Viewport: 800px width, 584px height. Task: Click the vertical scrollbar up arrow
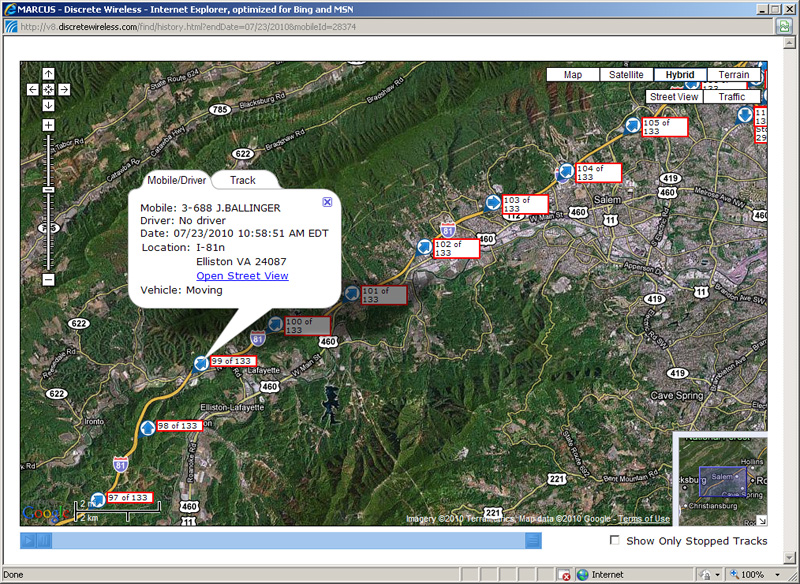coord(787,44)
